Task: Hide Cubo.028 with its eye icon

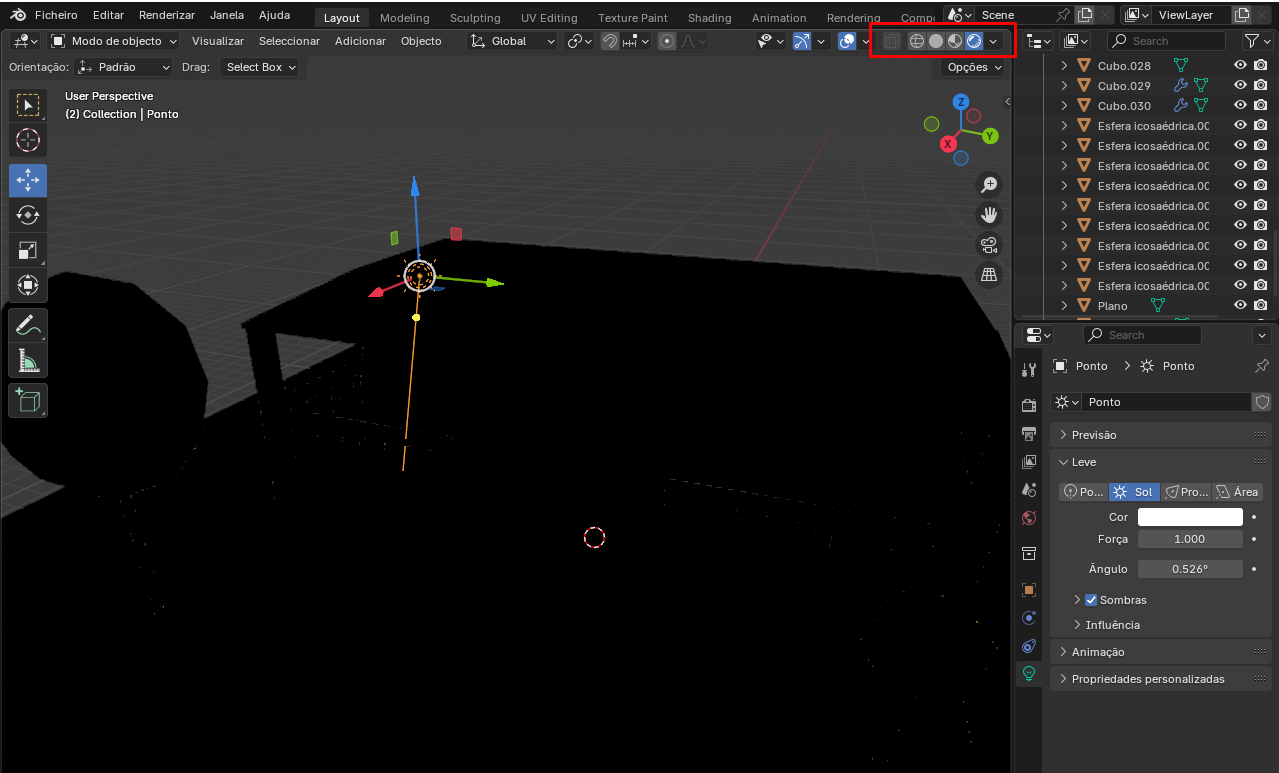Action: tap(1240, 65)
